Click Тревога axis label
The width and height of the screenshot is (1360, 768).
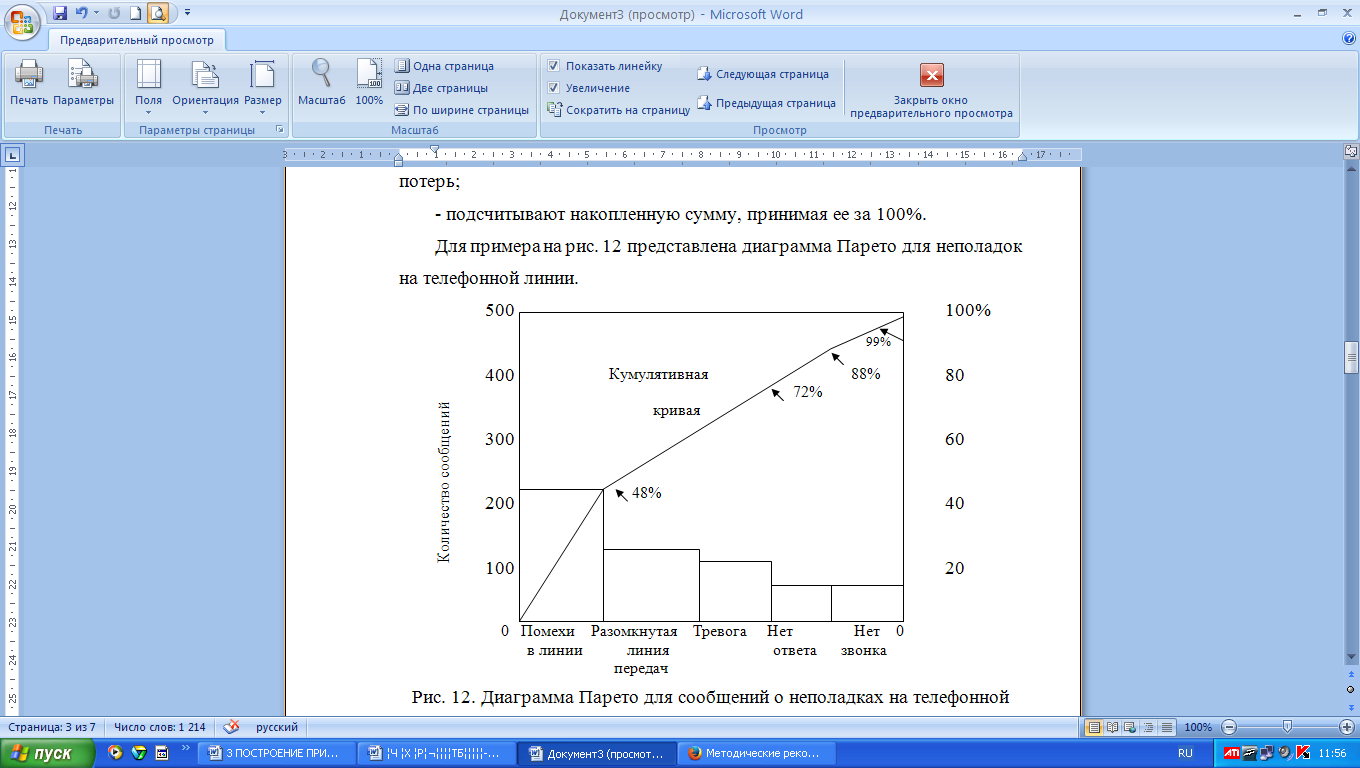(720, 631)
